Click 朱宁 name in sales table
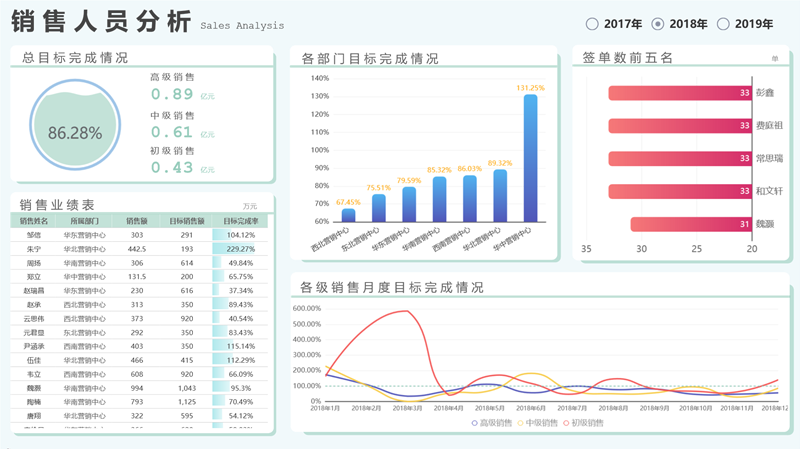The image size is (800, 449). (x=34, y=249)
